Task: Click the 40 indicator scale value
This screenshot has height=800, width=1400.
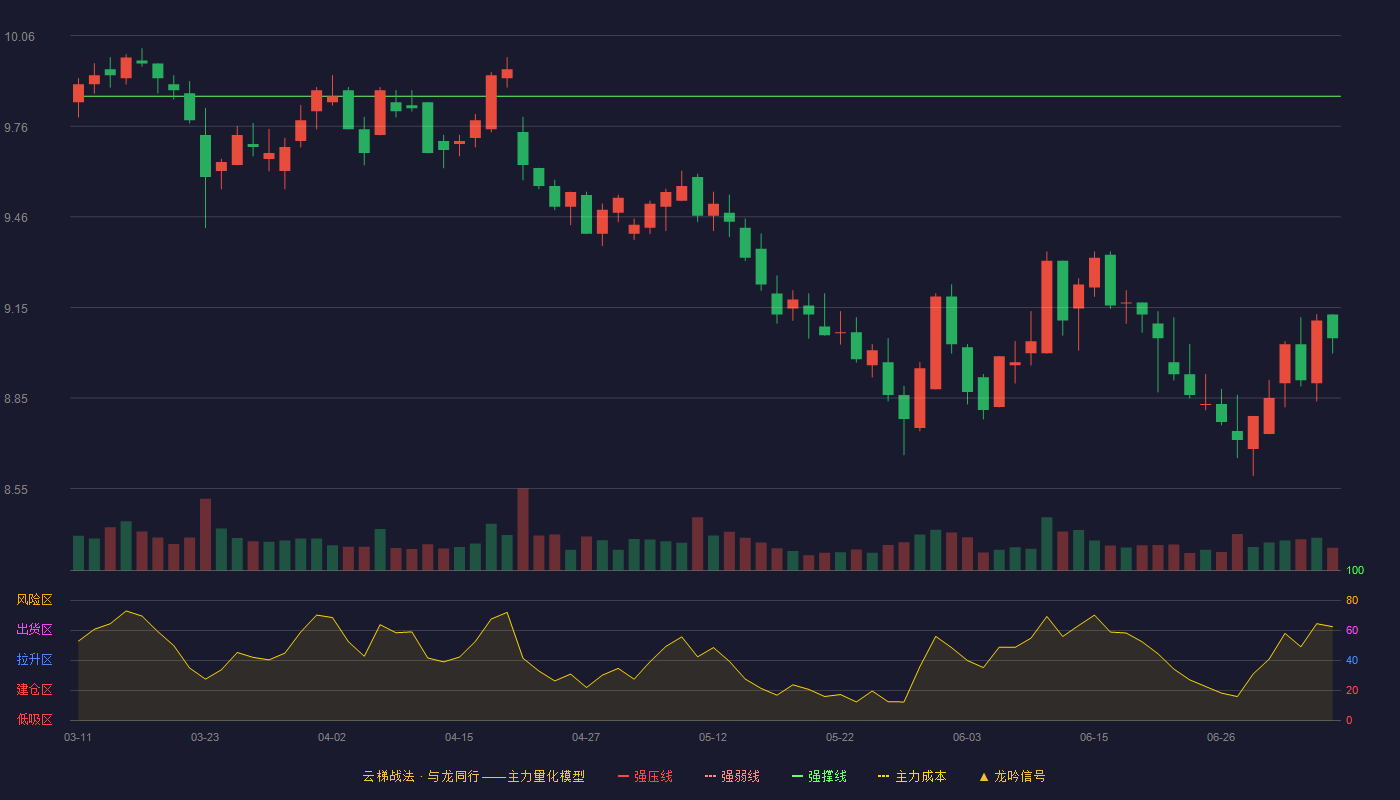Action: tap(1352, 660)
